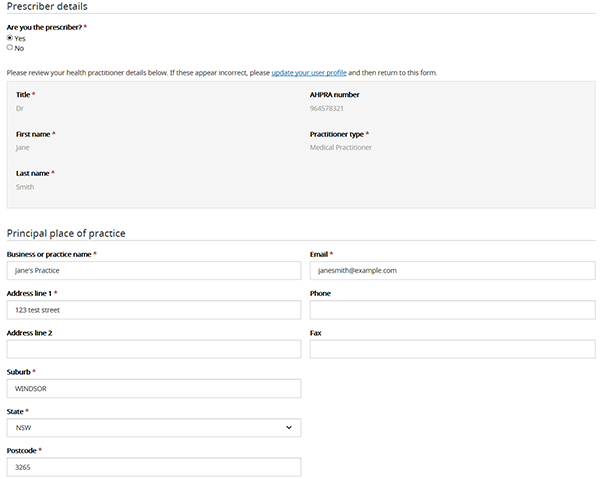Click the empty Address line 2 field

(153, 349)
